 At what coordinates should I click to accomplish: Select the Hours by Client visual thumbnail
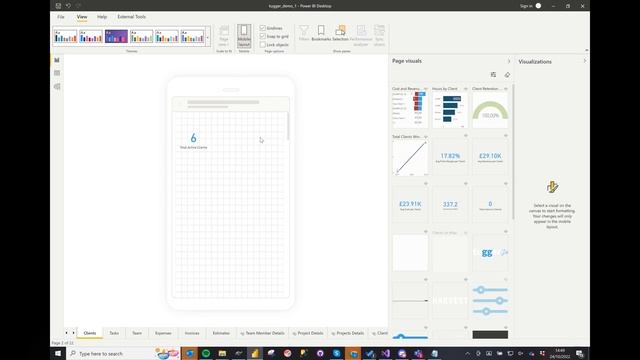coord(450,110)
